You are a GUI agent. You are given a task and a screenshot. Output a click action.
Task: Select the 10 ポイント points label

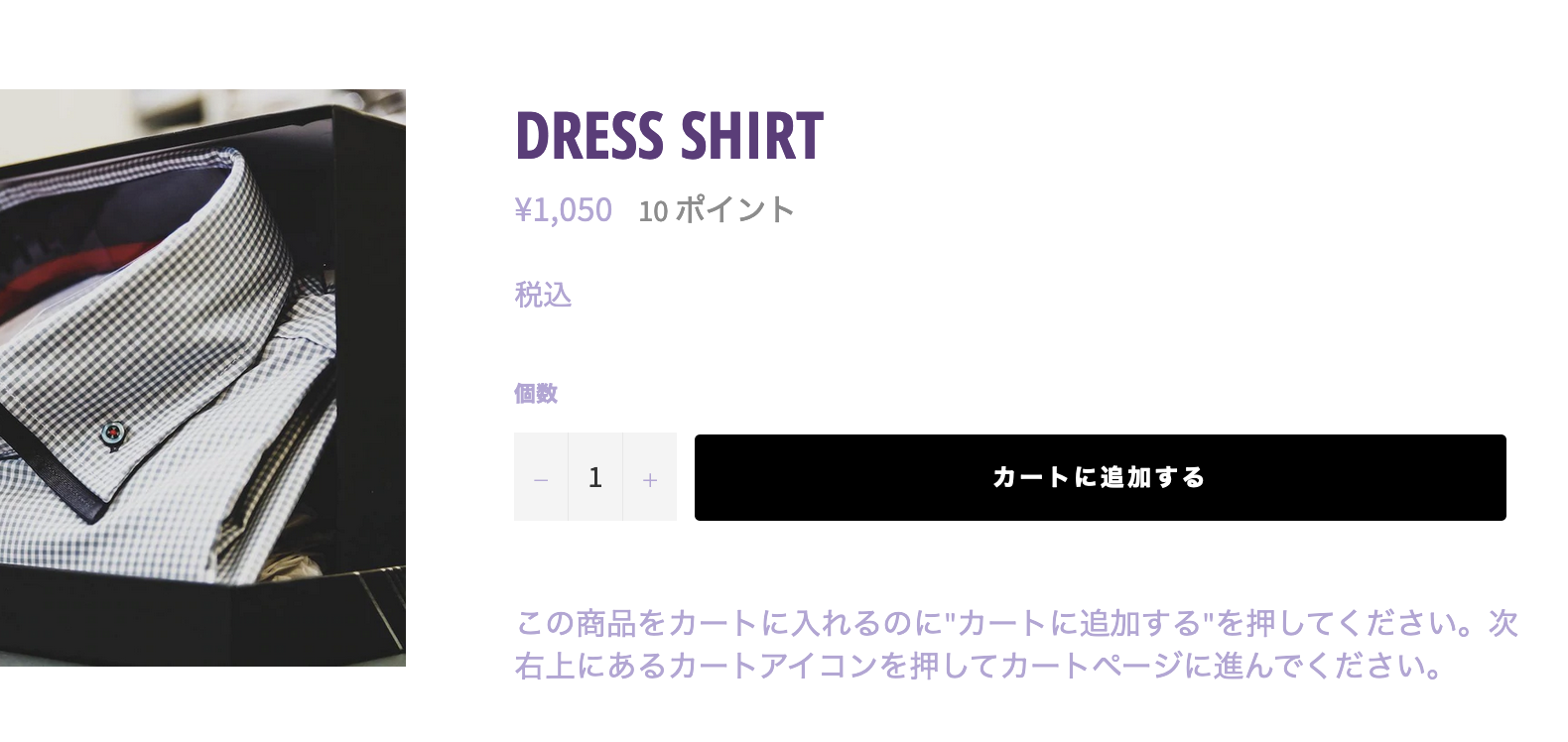click(717, 210)
